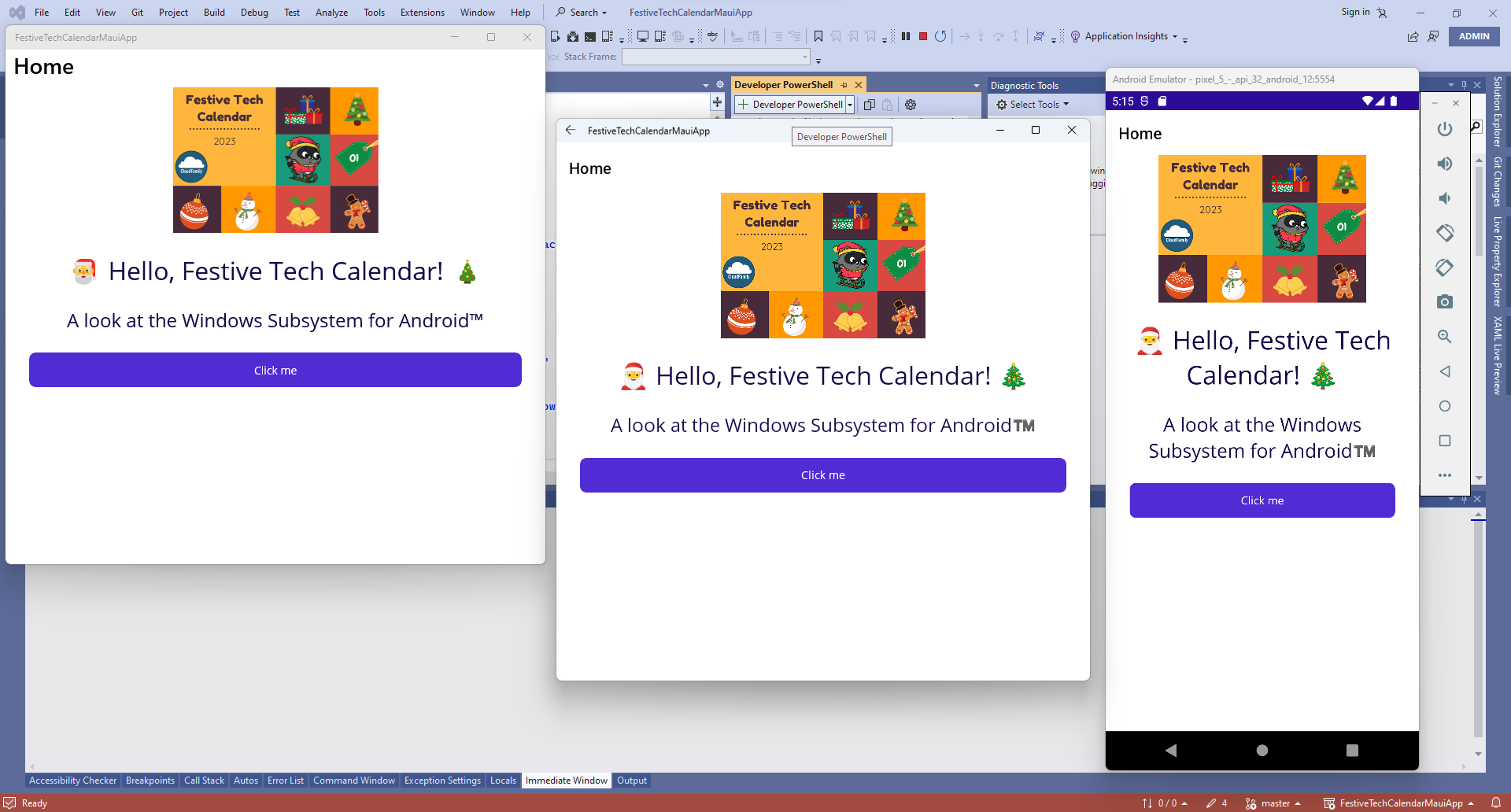Open the Developer PowerShell window options arrow

(977, 85)
